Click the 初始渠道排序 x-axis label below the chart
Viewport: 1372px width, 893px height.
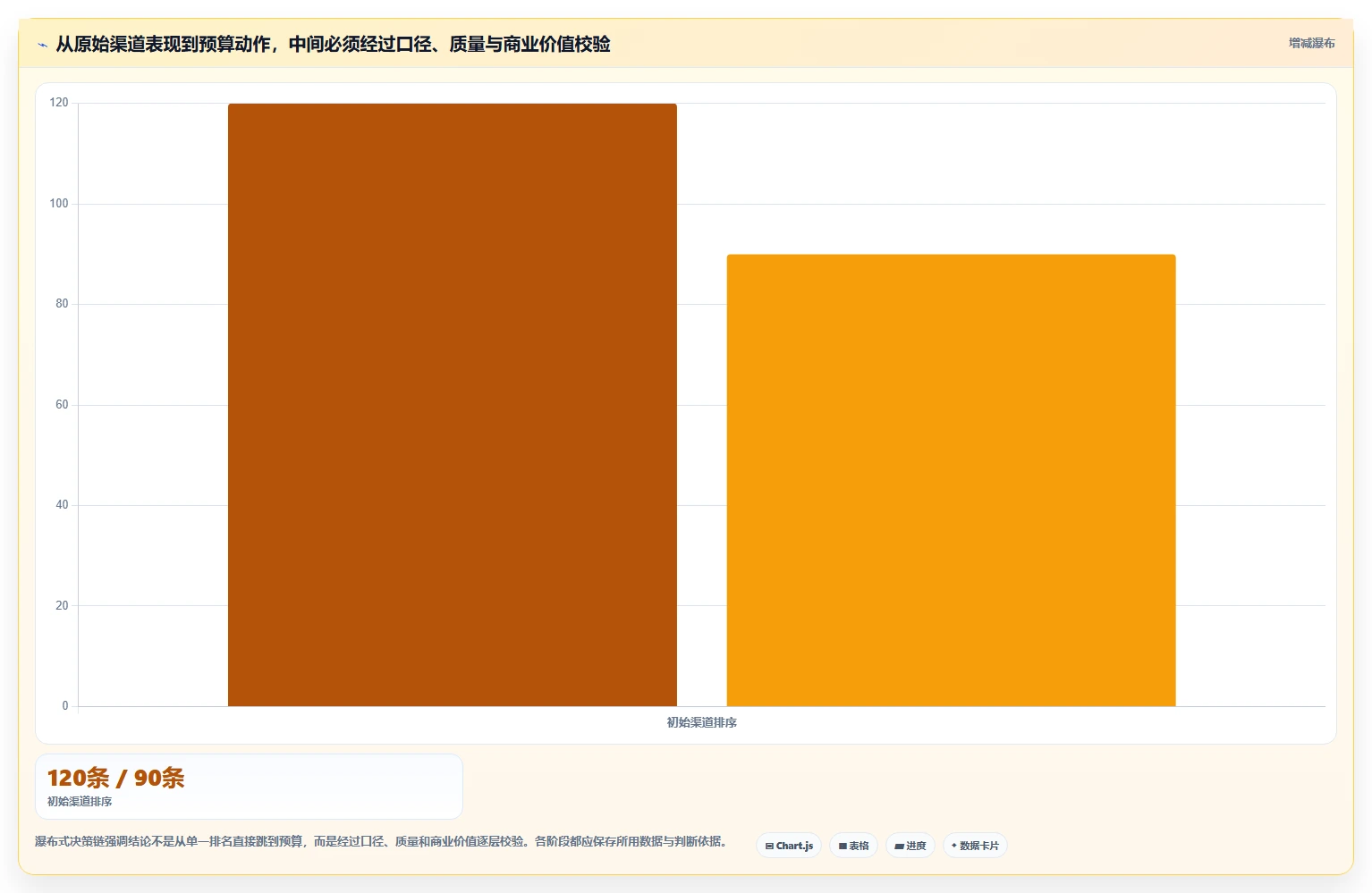[701, 722]
